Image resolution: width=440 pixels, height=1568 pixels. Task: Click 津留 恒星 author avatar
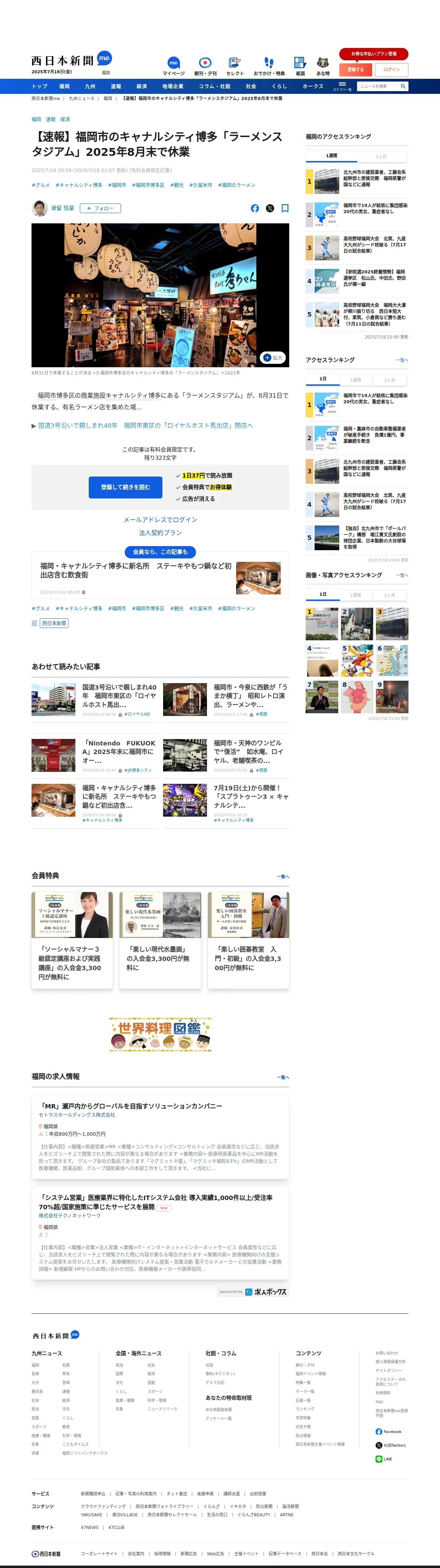coord(39,208)
